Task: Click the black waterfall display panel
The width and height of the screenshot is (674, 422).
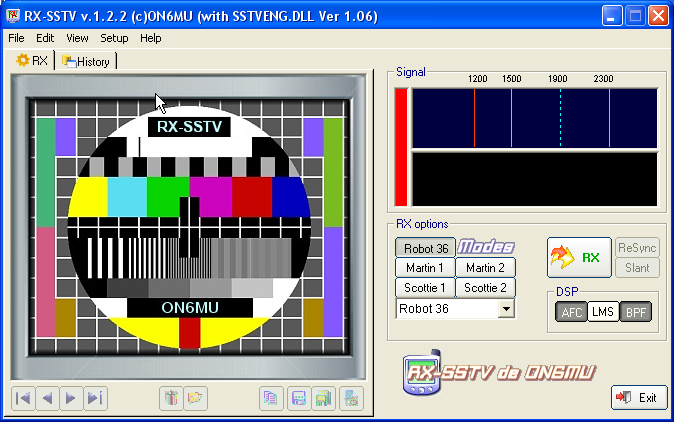Action: [x=535, y=179]
